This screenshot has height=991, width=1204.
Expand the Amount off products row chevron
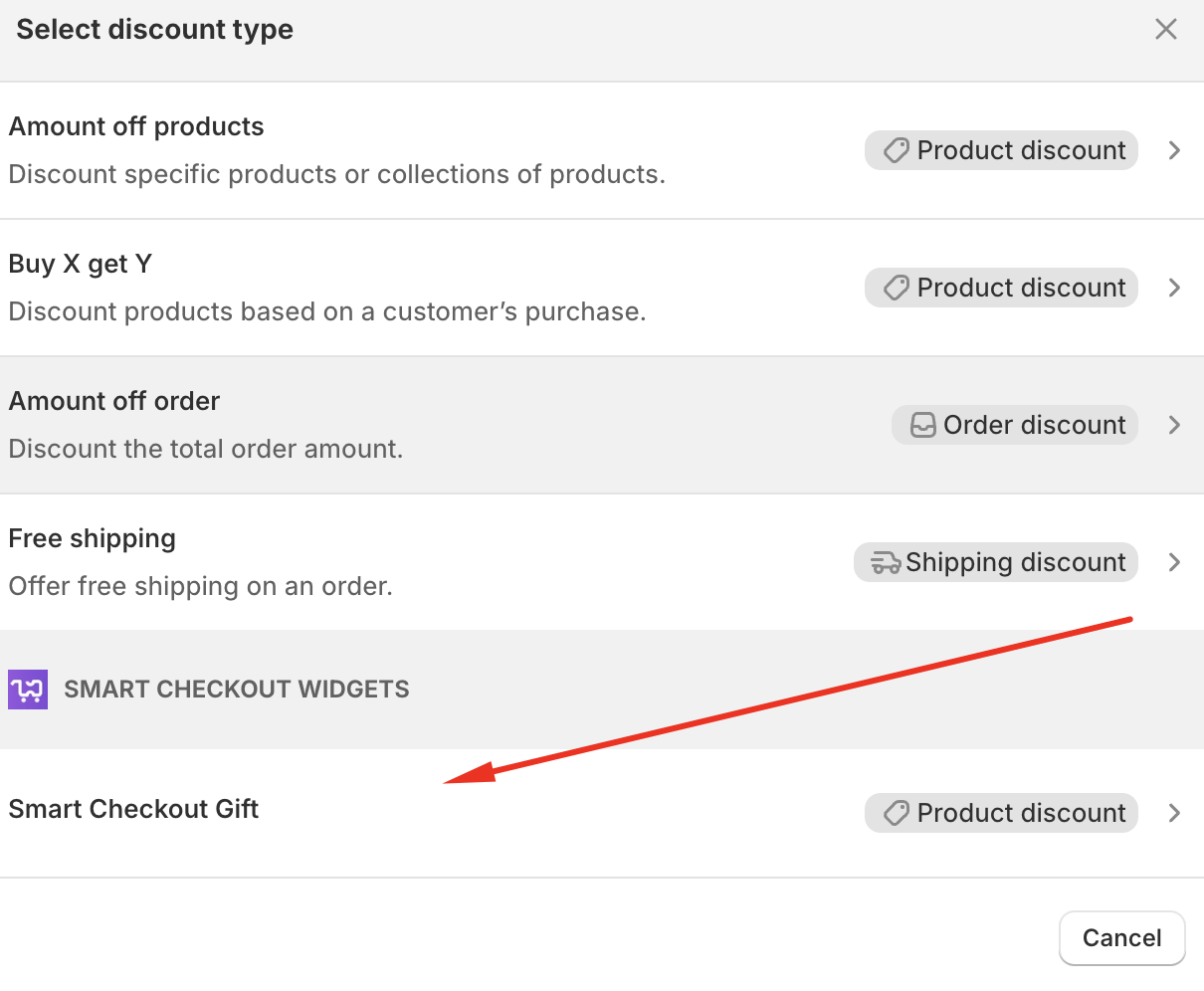point(1174,150)
